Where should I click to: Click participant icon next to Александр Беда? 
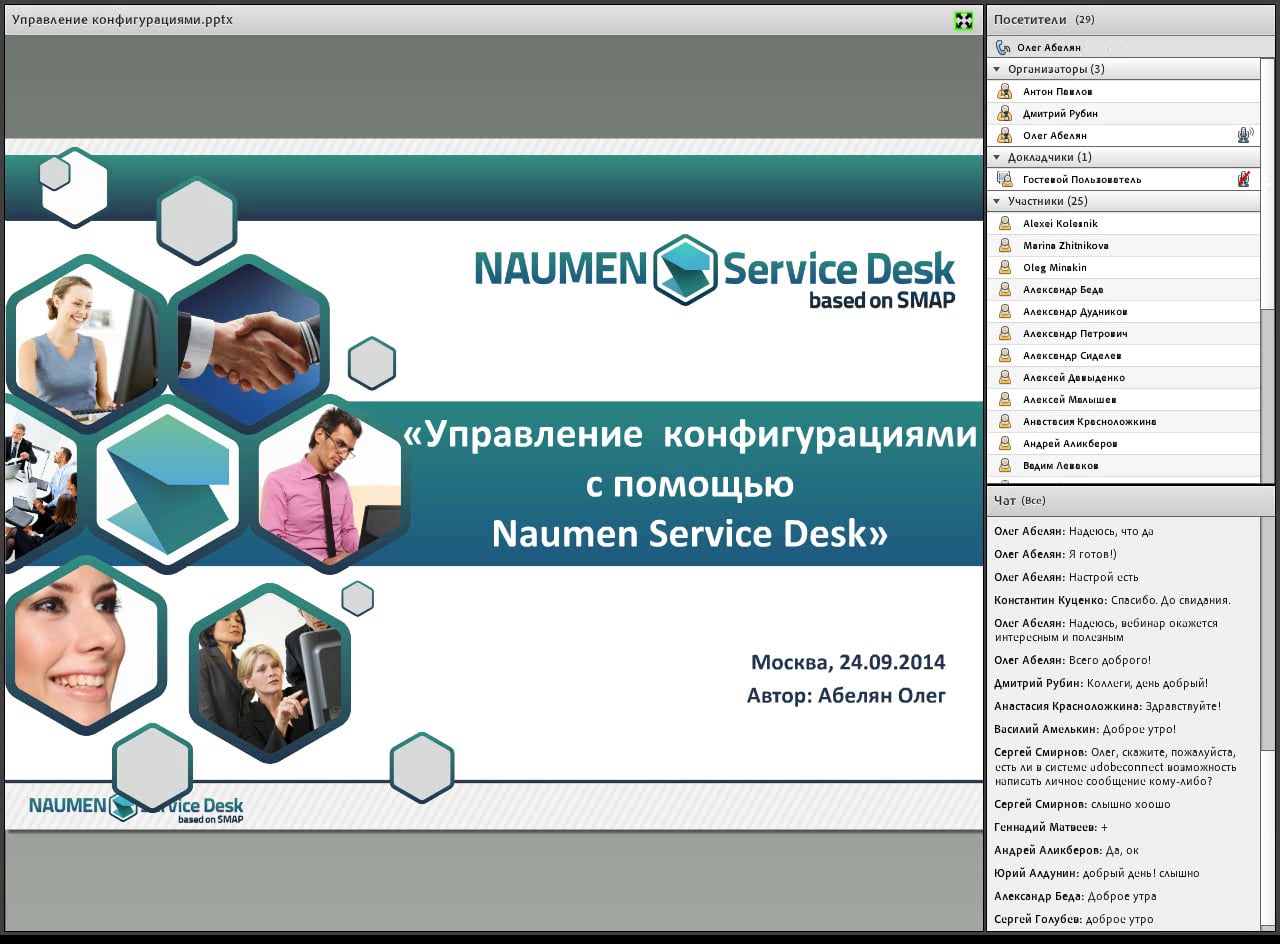(x=1005, y=289)
